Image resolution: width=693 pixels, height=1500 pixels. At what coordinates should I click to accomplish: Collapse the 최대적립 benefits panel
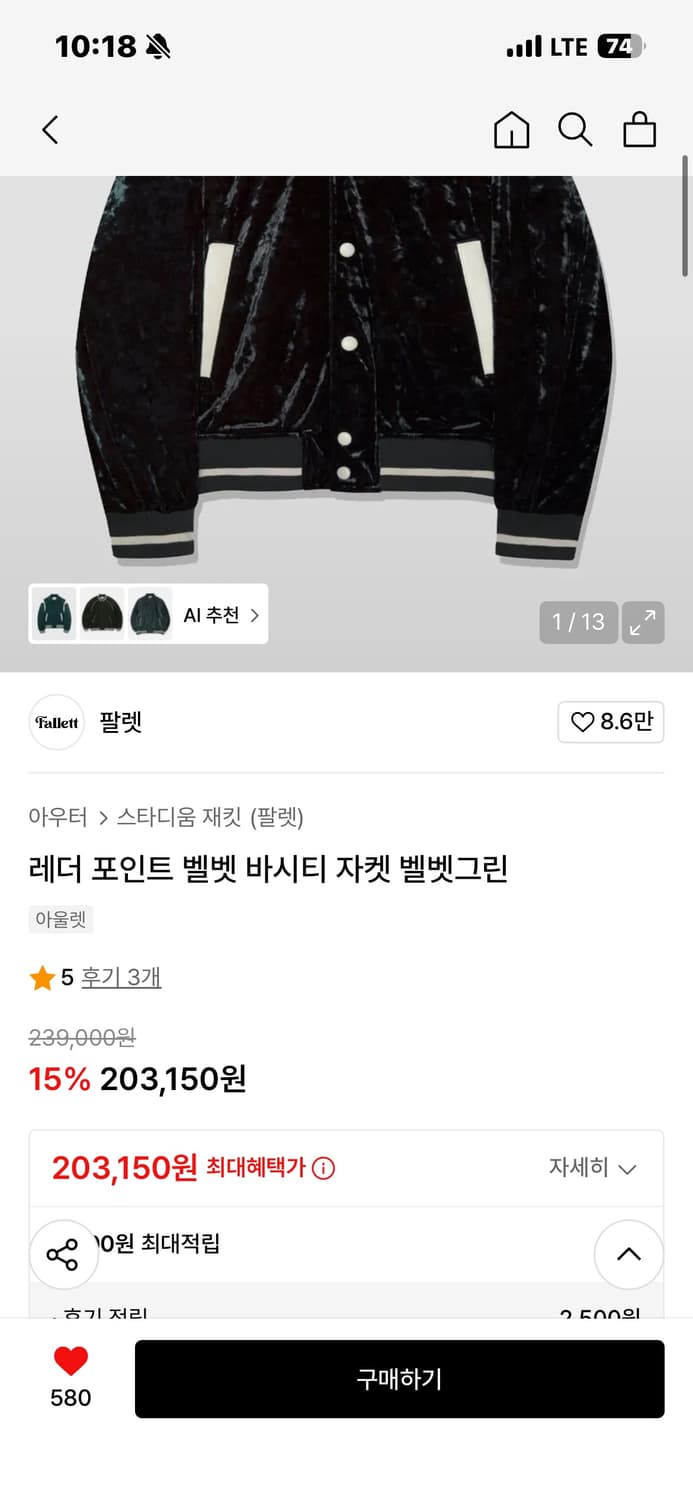[629, 1254]
